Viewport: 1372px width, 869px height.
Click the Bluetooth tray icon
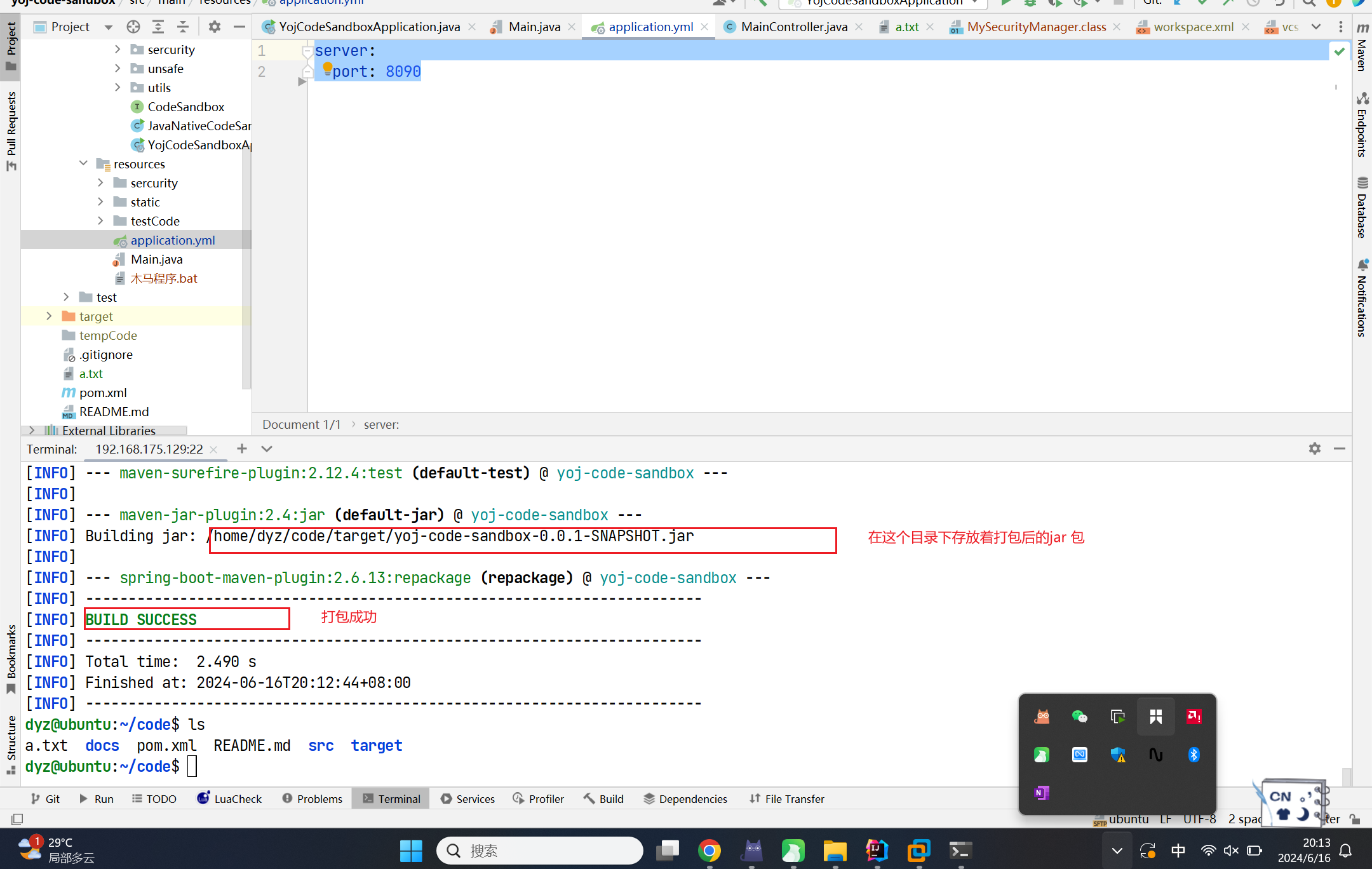[x=1194, y=755]
